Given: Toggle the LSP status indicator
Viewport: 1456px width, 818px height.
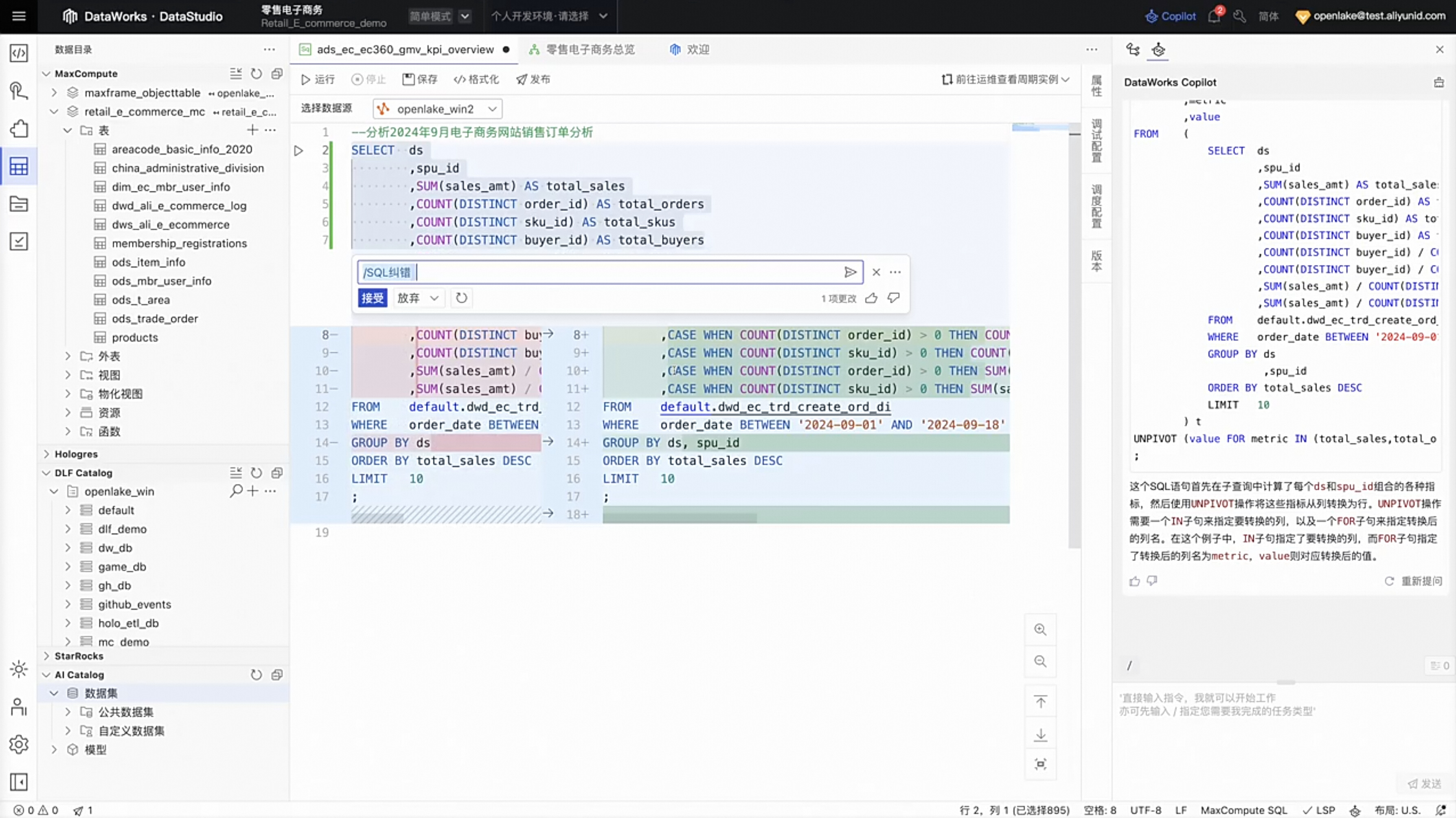Looking at the screenshot, I should click(x=1319, y=810).
